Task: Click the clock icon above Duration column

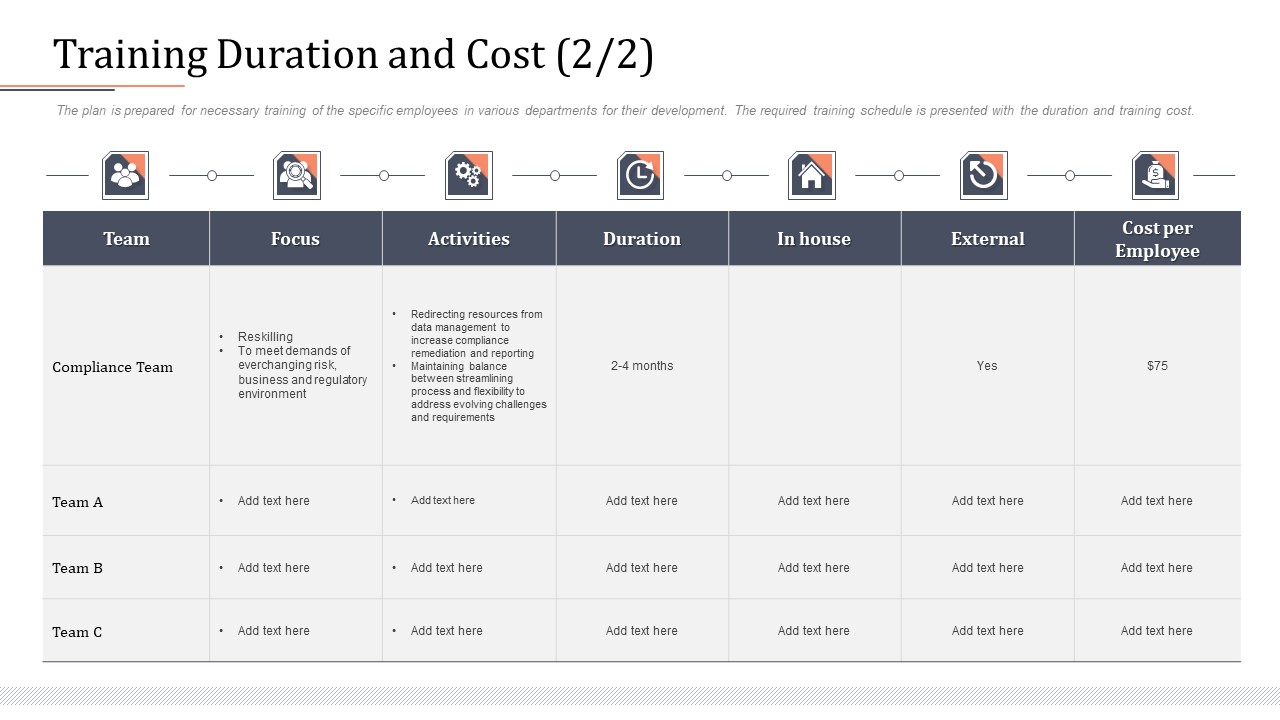Action: click(x=641, y=175)
